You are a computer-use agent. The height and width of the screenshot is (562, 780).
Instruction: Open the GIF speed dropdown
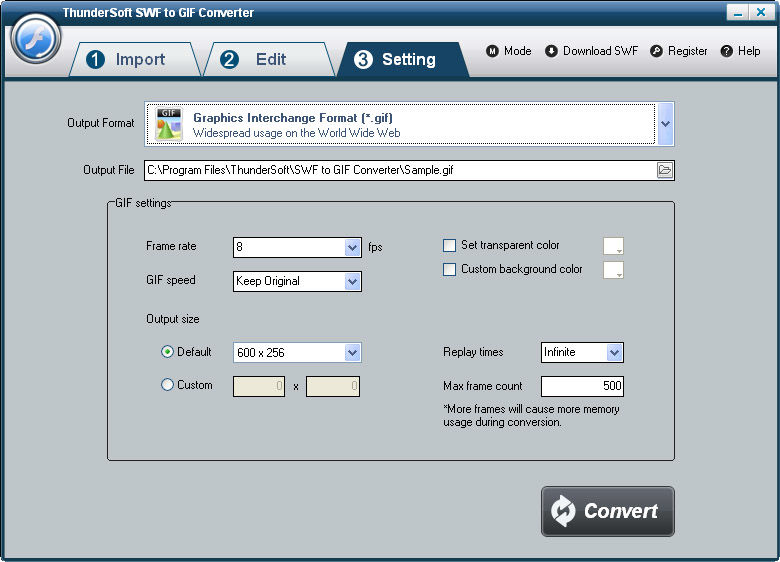352,282
